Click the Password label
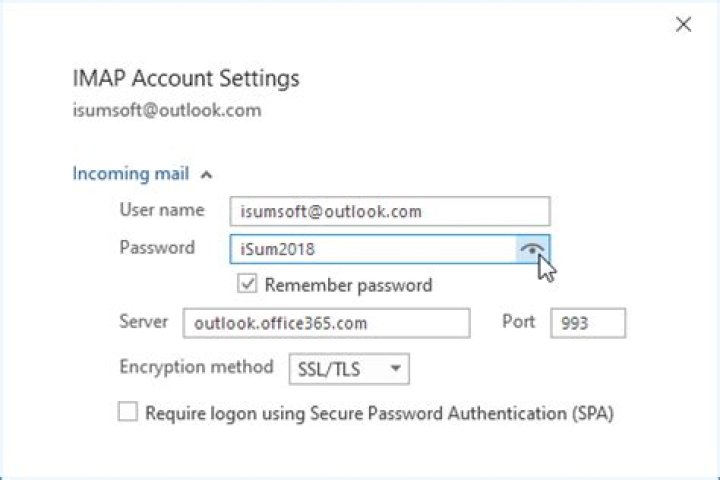 tap(157, 247)
